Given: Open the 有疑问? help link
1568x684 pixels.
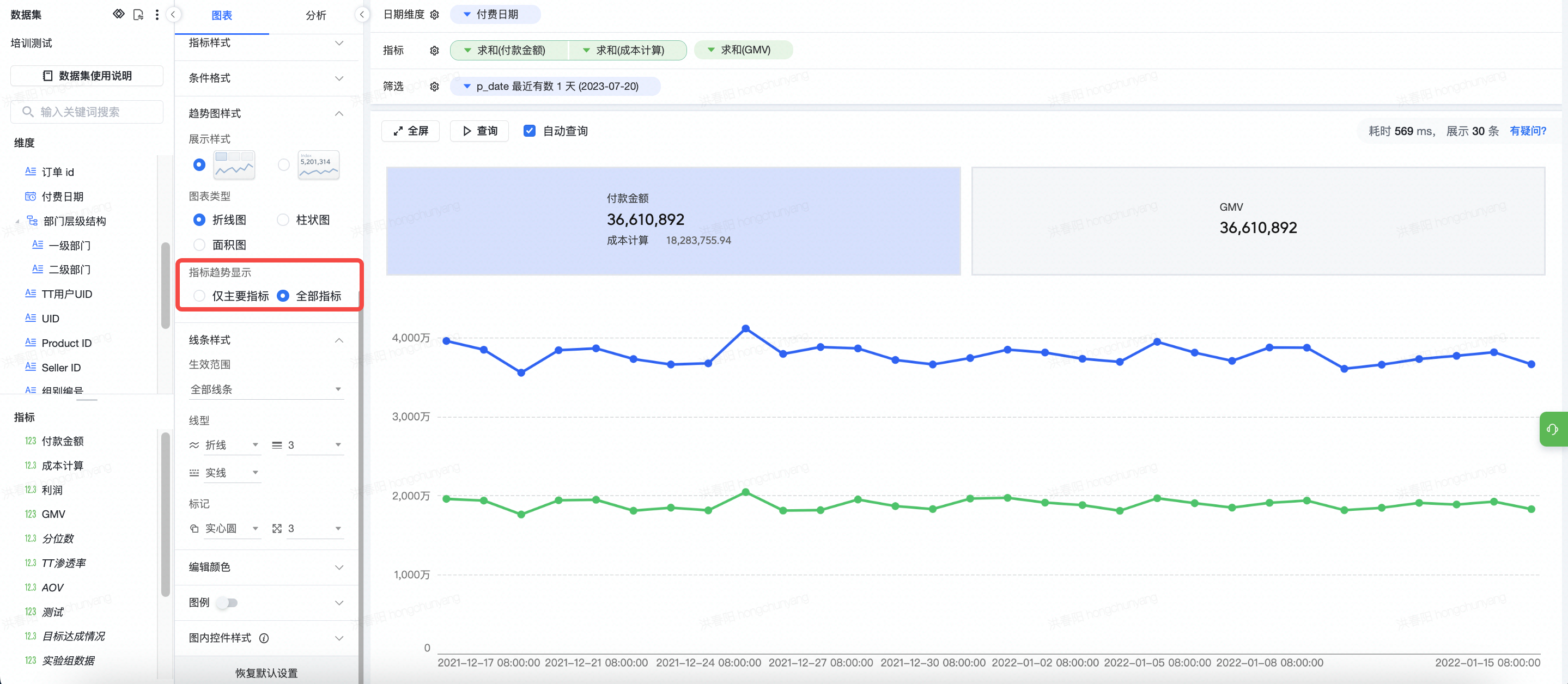Looking at the screenshot, I should click(x=1527, y=131).
